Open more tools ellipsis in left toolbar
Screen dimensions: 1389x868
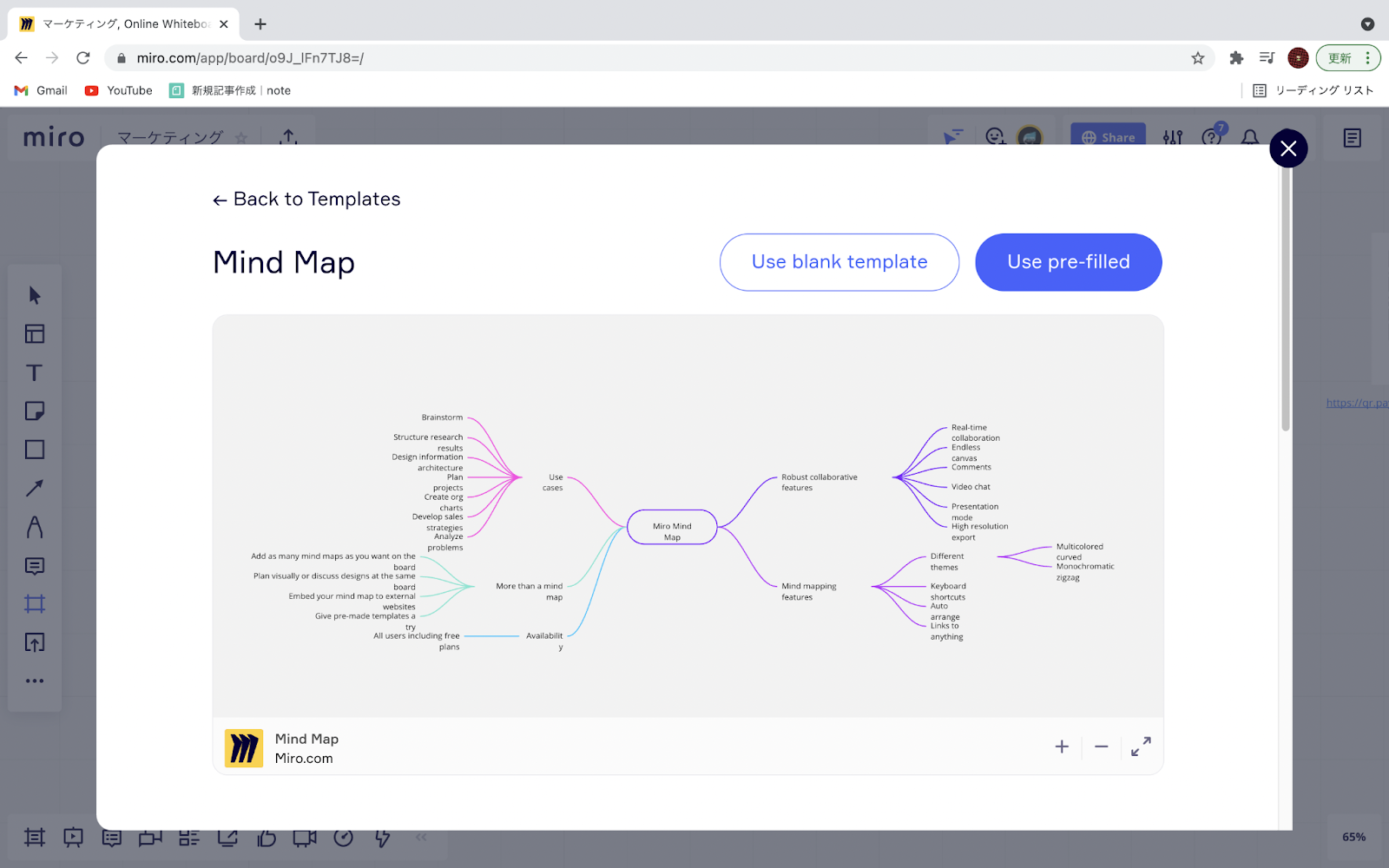[x=35, y=681]
